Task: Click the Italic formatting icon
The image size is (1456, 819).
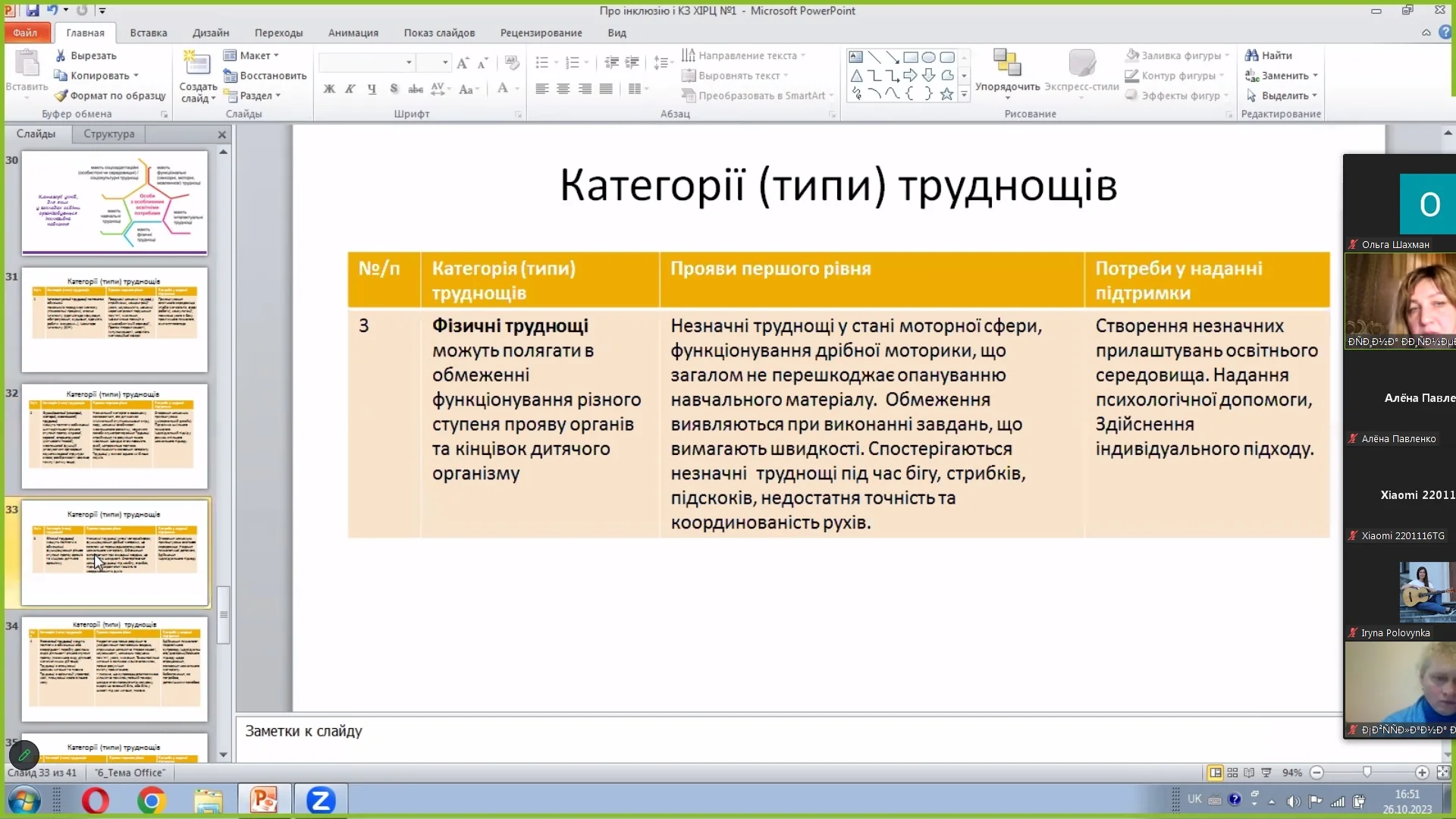Action: (x=350, y=89)
